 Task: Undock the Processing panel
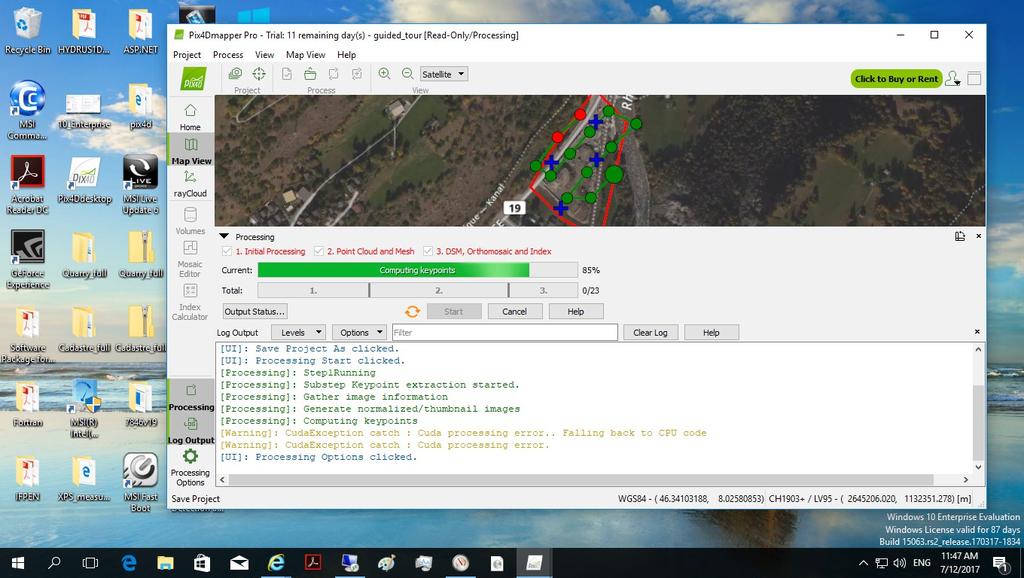(960, 236)
